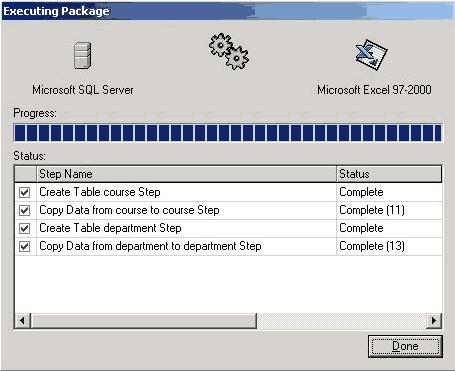
Task: Click the gears processing icon
Action: [x=229, y=51]
